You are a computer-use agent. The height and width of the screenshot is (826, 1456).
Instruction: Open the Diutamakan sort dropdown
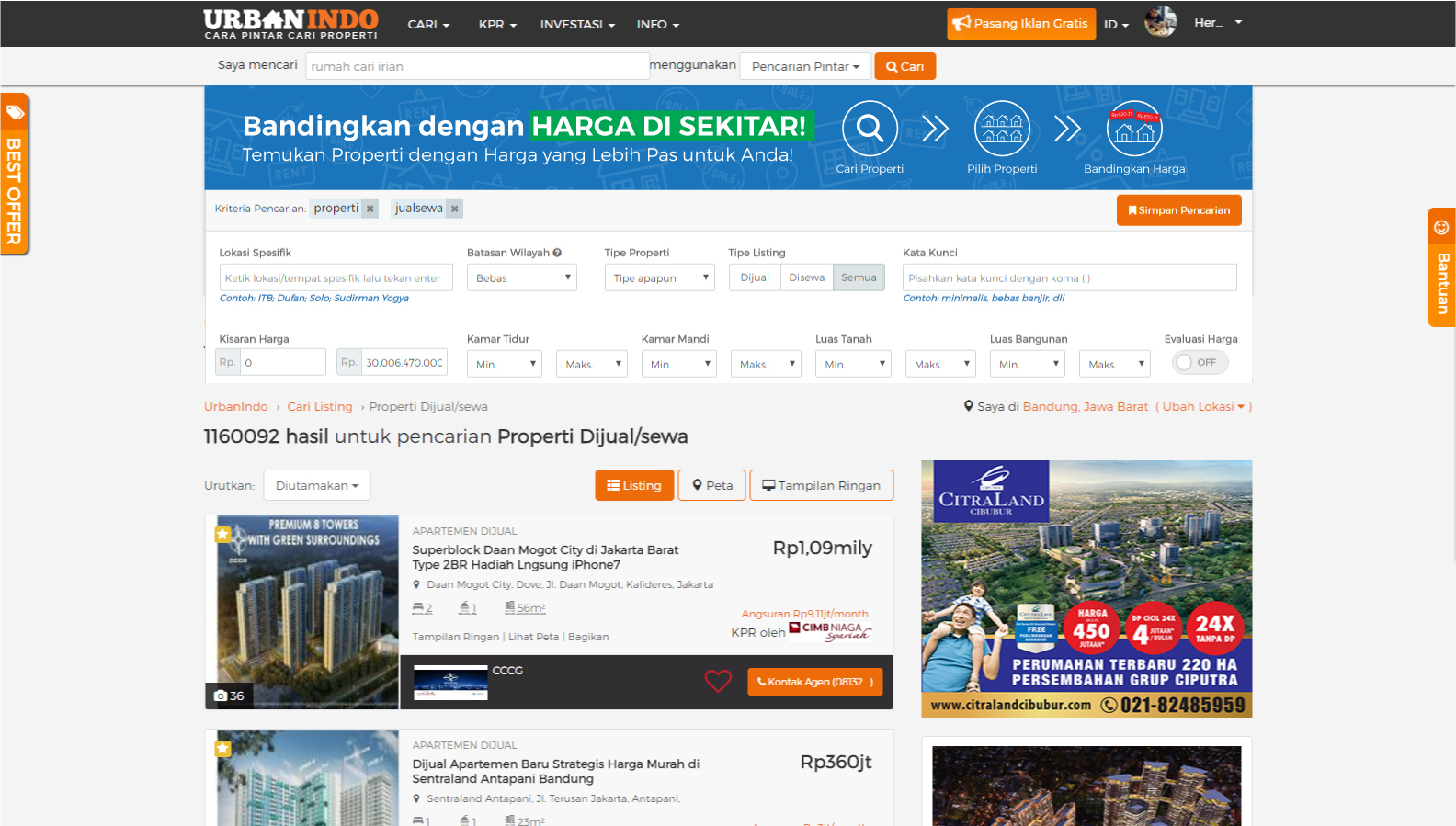(x=317, y=485)
